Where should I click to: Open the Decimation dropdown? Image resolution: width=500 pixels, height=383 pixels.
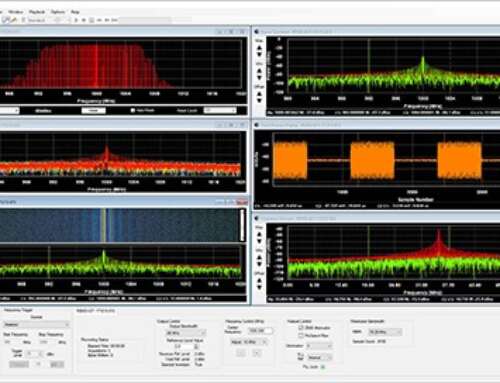click(x=319, y=346)
